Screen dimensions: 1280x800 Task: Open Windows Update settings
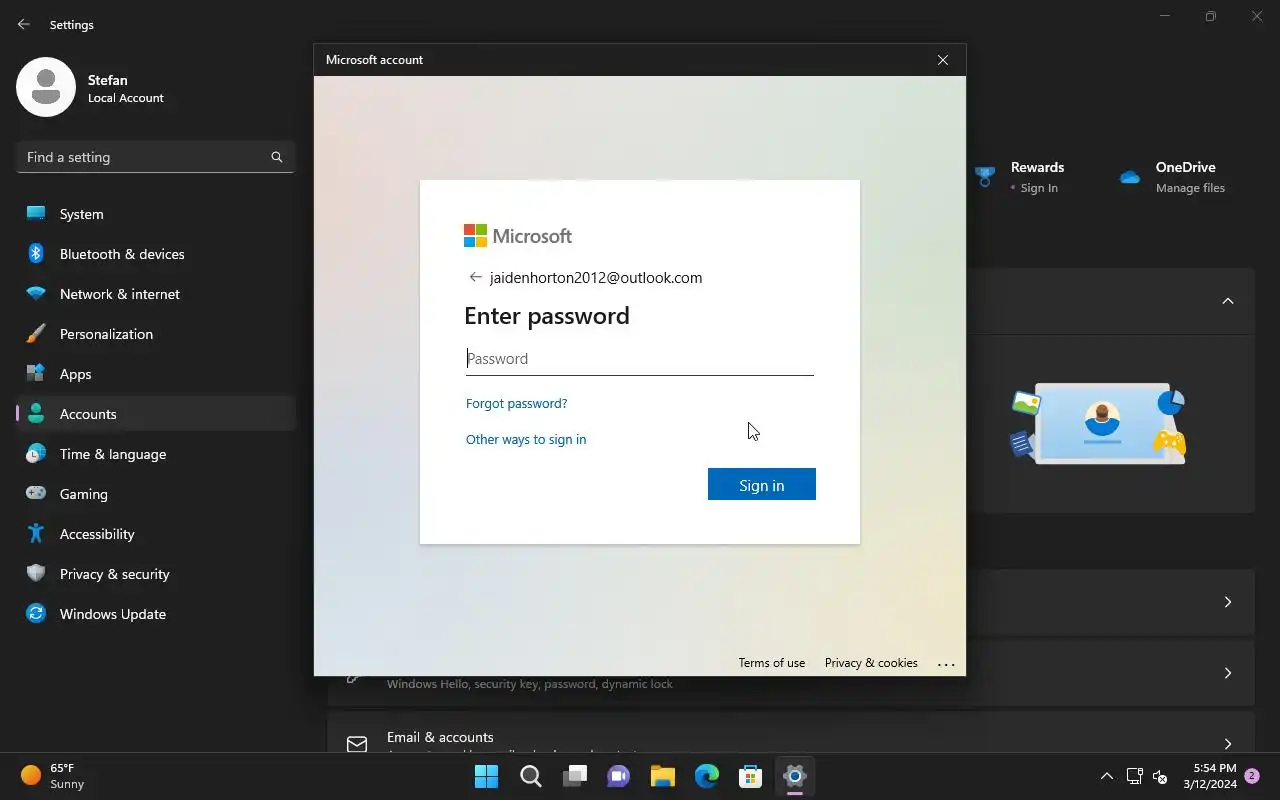(156, 614)
